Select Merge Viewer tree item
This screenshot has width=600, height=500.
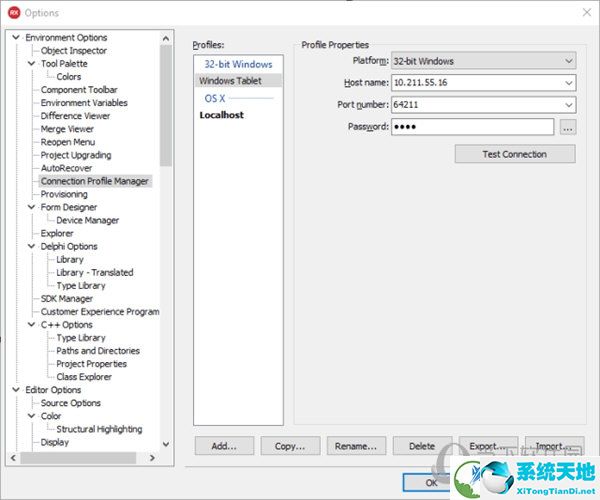(67, 129)
